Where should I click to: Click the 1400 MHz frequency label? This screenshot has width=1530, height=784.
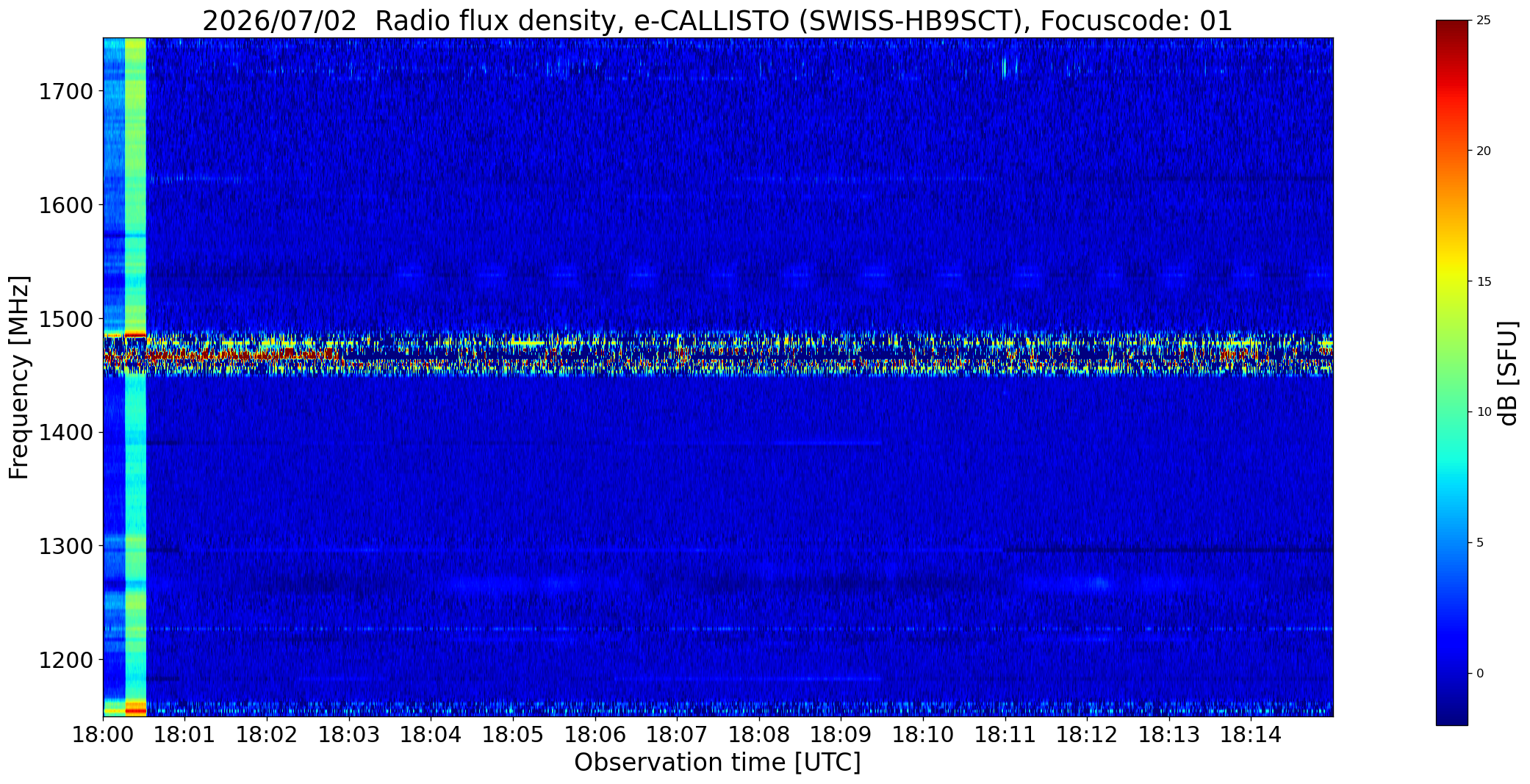65,433
